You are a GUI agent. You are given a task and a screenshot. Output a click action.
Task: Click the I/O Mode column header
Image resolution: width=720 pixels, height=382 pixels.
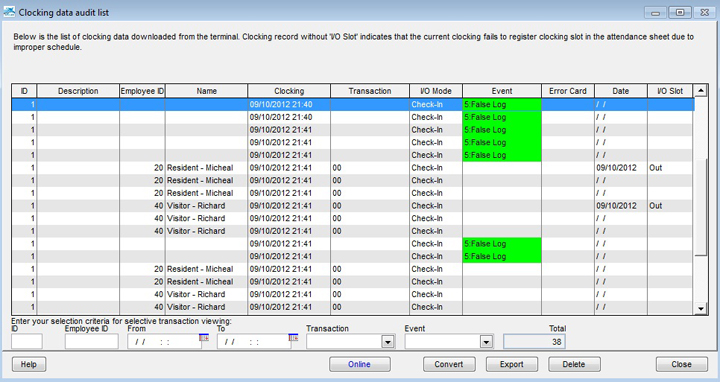(x=436, y=91)
